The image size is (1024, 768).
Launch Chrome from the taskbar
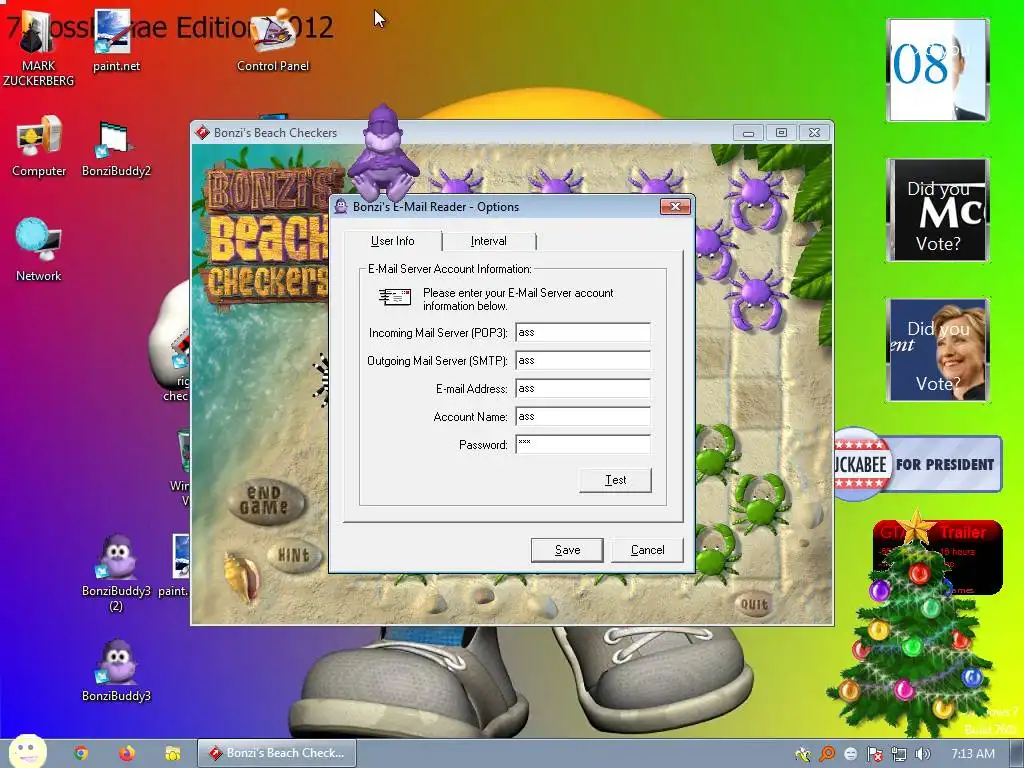coord(81,753)
